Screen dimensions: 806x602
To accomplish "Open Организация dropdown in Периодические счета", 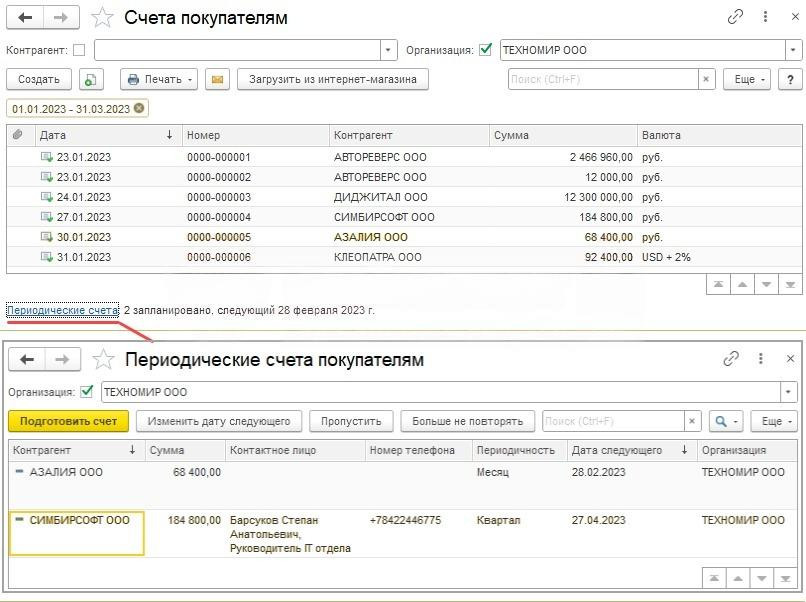I will coord(789,392).
